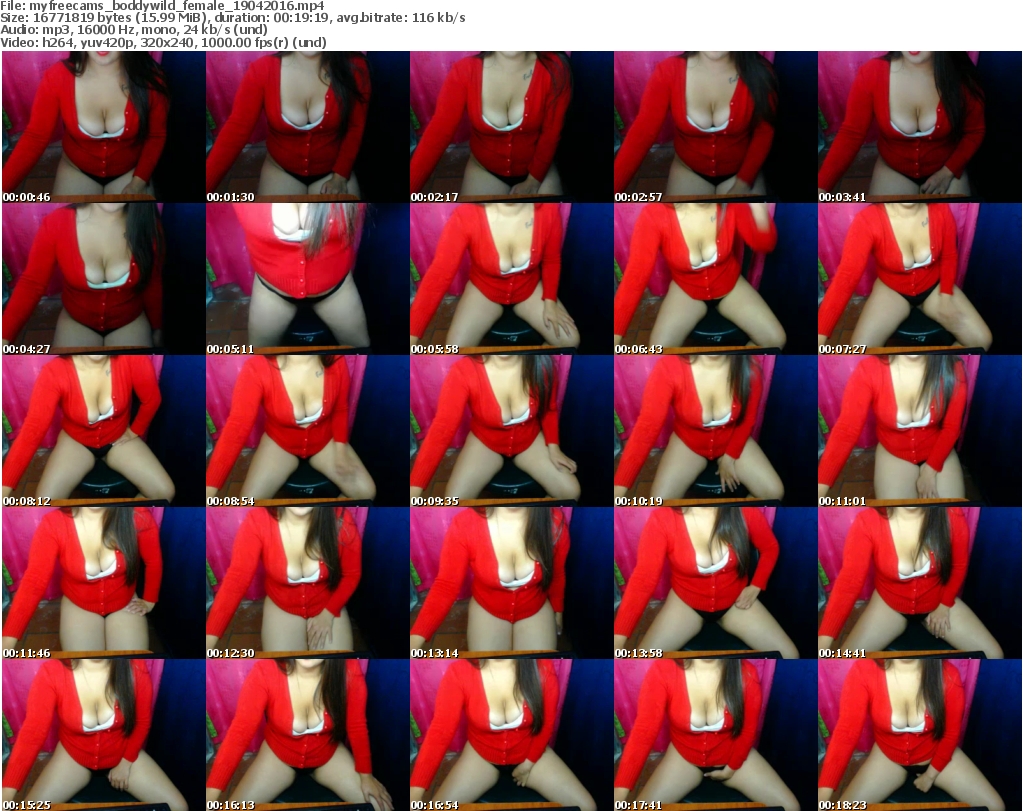Open the frame at 00:06:43
The image size is (1024, 811).
tap(715, 279)
